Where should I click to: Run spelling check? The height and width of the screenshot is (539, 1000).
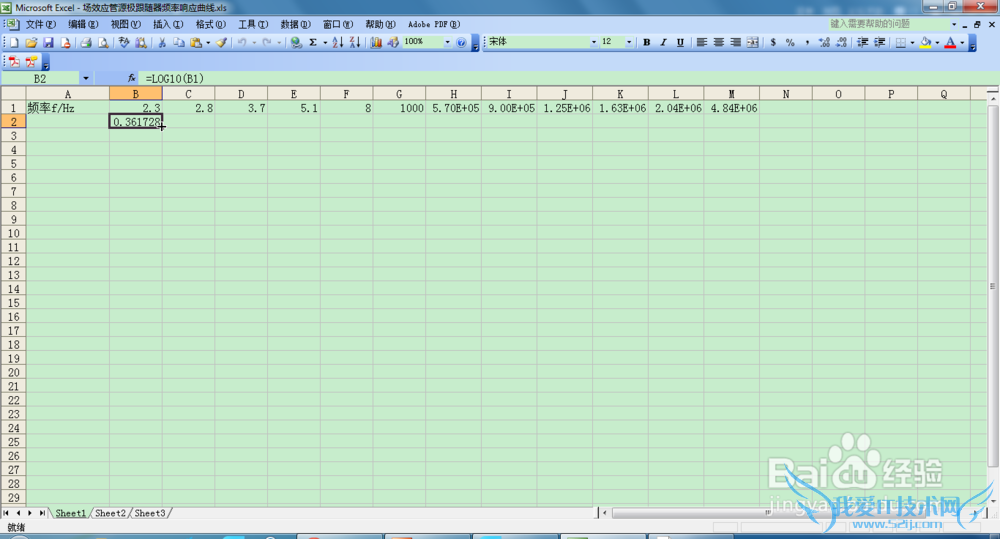coord(124,42)
